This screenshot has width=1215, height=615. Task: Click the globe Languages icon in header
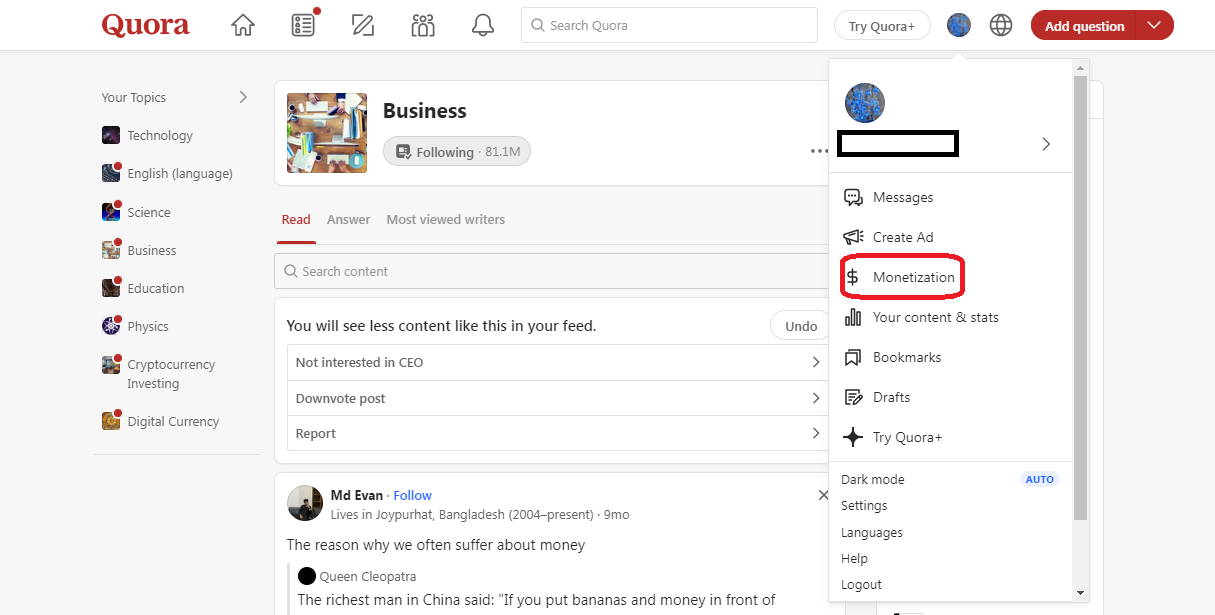pos(1001,26)
